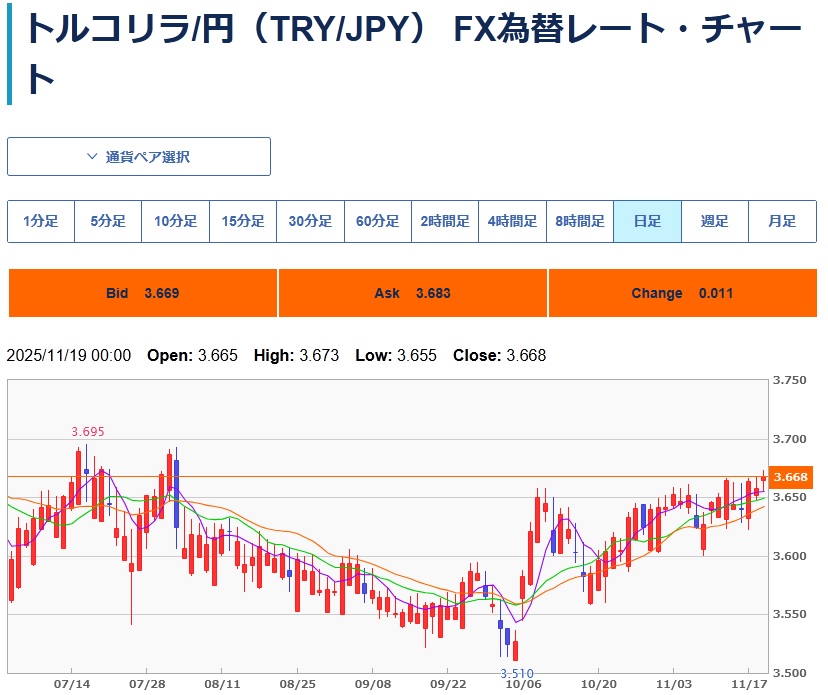Click the Ask 3.683 price panel
This screenshot has width=828, height=695.
pyautogui.click(x=412, y=293)
